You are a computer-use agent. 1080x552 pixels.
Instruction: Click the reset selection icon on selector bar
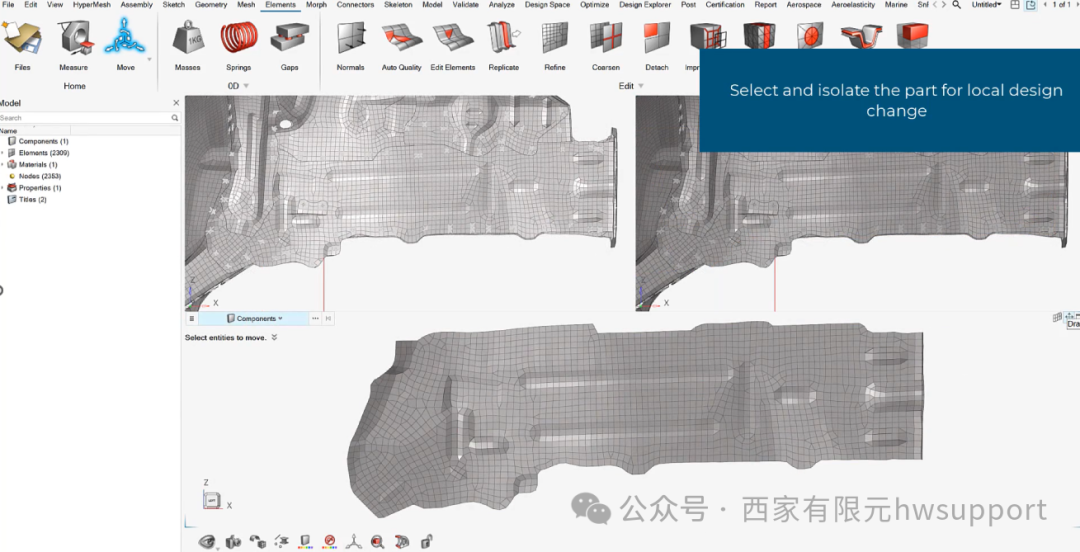click(329, 318)
